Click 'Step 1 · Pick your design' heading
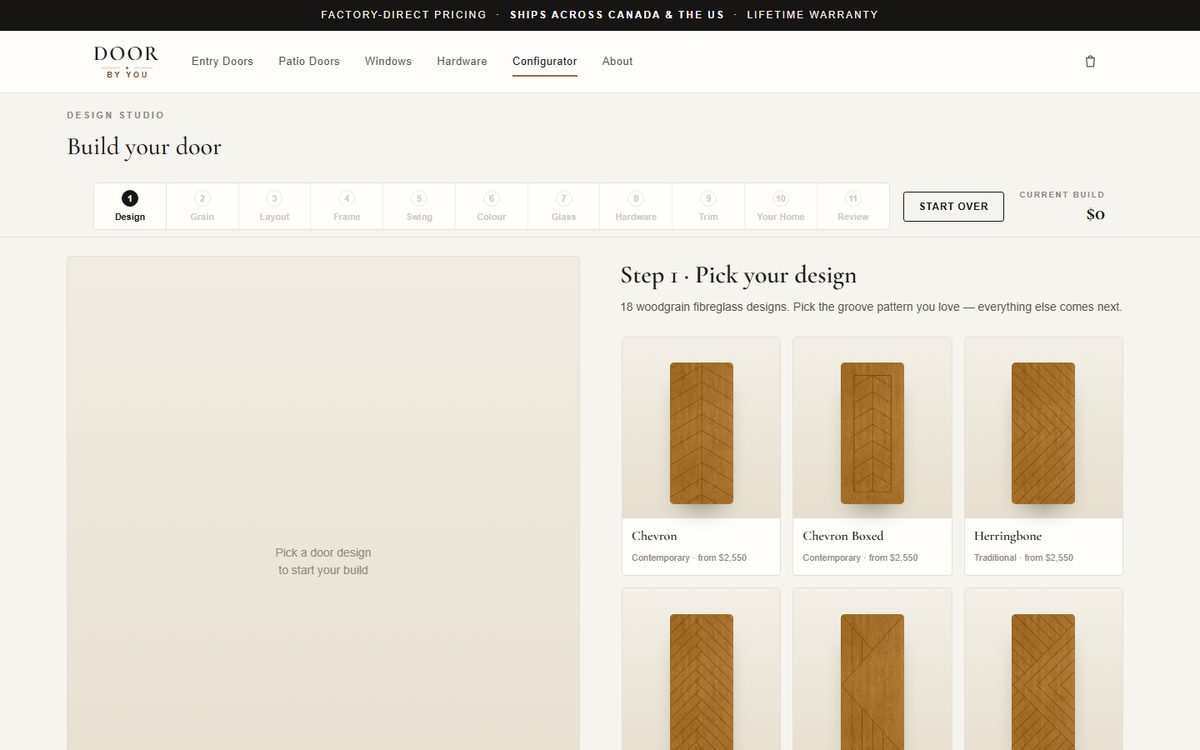 tap(738, 275)
